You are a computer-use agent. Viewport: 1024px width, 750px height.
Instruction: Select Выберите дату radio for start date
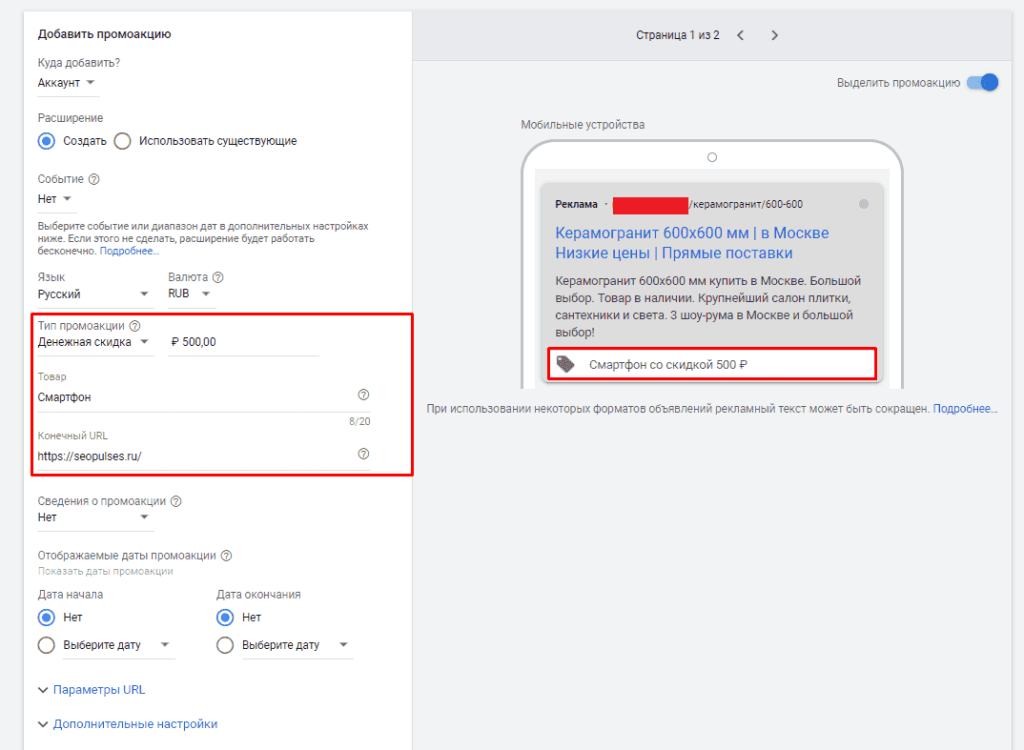coord(46,645)
